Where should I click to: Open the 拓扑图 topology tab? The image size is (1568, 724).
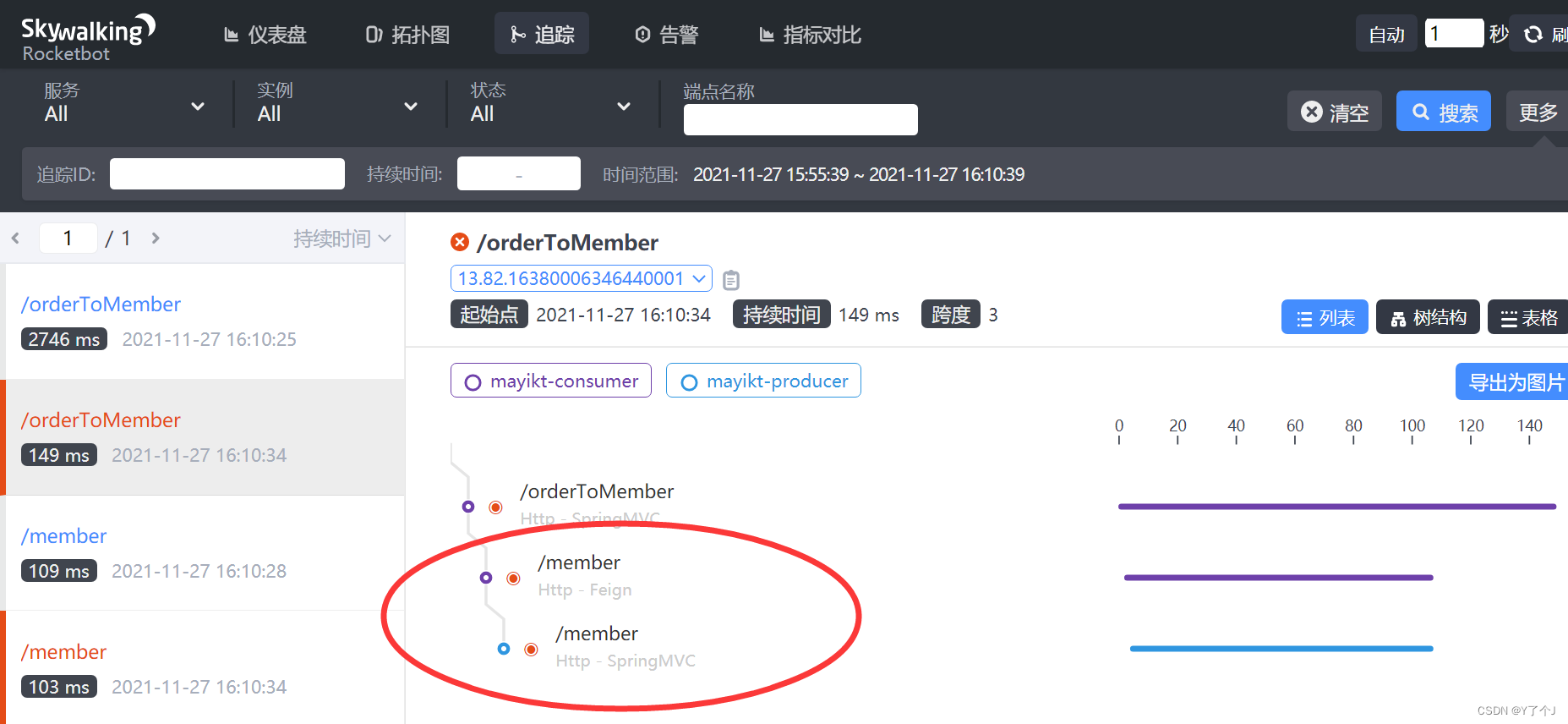(407, 35)
